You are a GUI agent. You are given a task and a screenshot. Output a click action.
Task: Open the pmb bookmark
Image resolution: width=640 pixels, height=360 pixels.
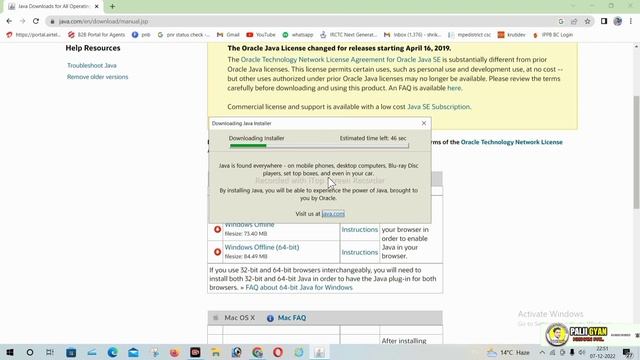141,35
